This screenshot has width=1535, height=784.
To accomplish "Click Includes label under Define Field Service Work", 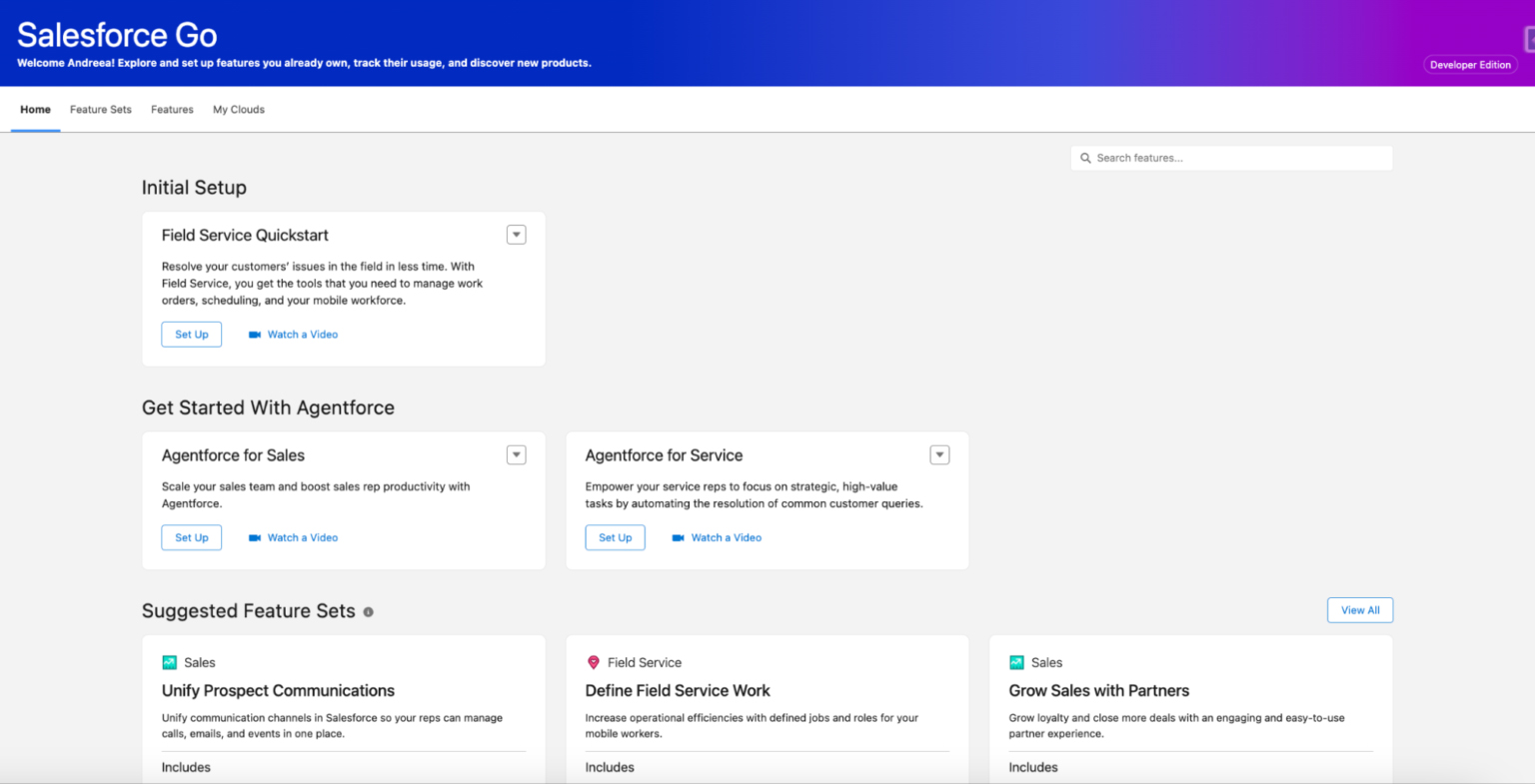I will (610, 768).
